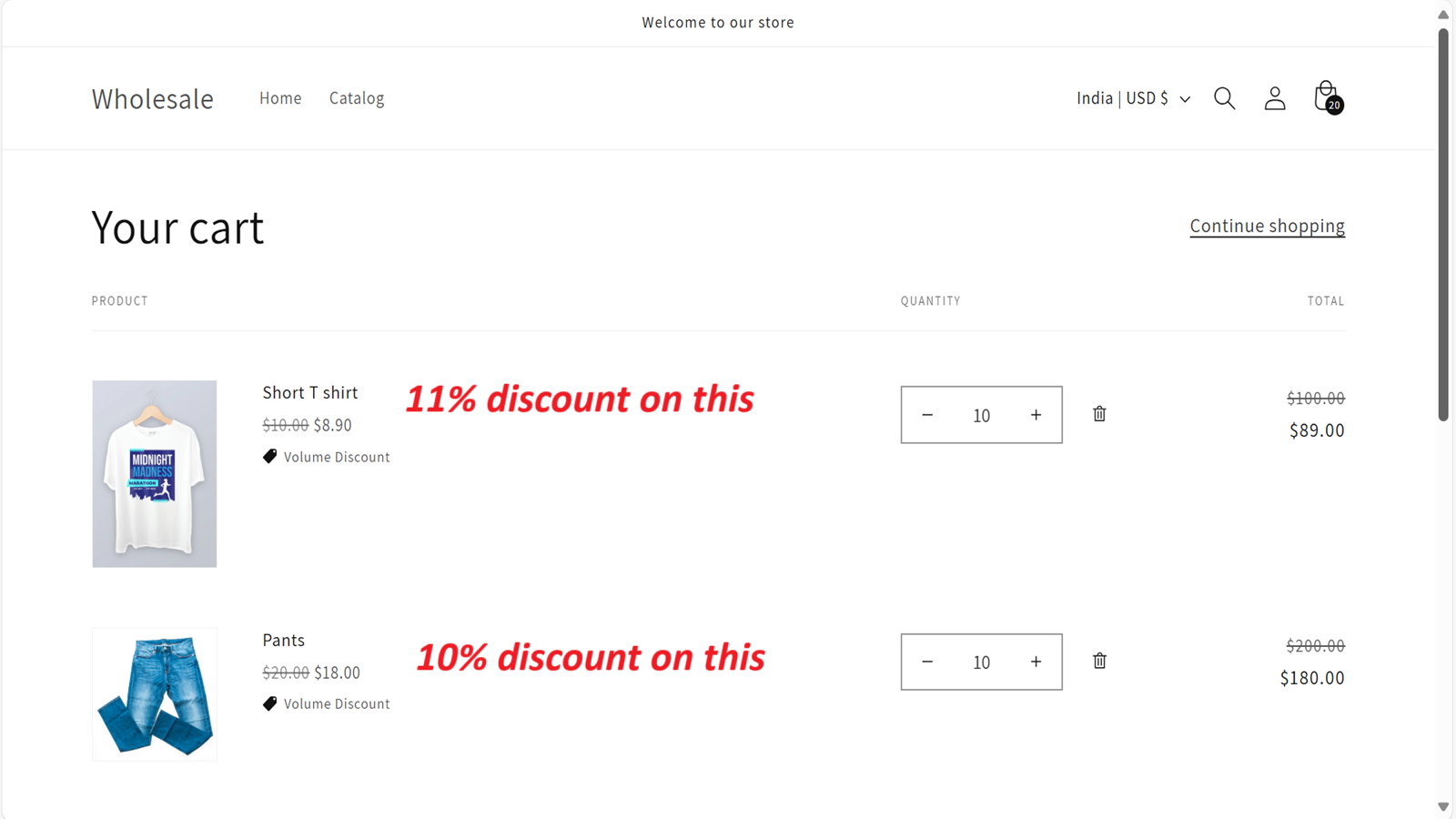Decrease Pants quantity with minus button
Viewport: 1456px width, 819px height.
(x=927, y=662)
